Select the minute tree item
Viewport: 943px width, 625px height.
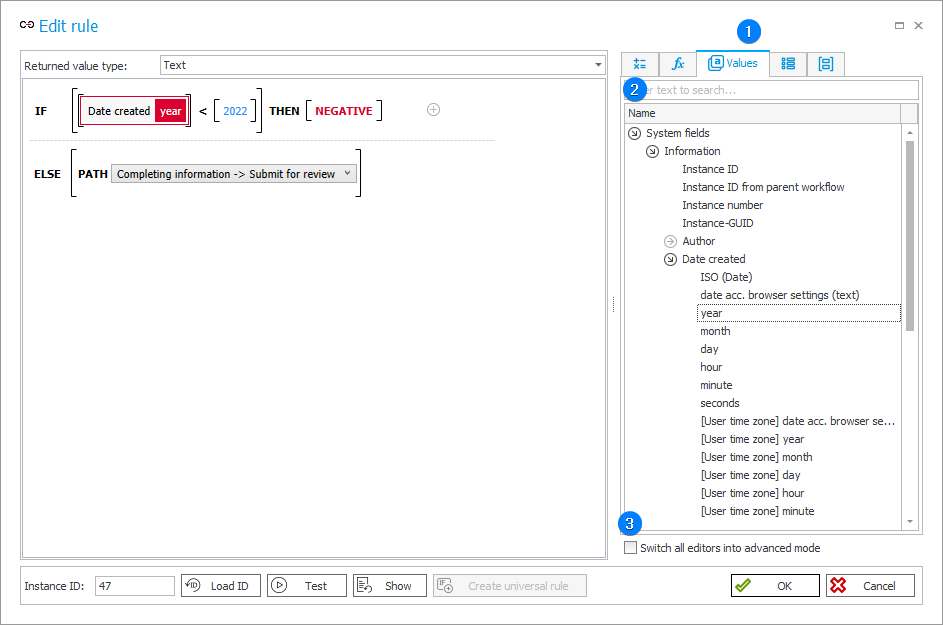(716, 385)
